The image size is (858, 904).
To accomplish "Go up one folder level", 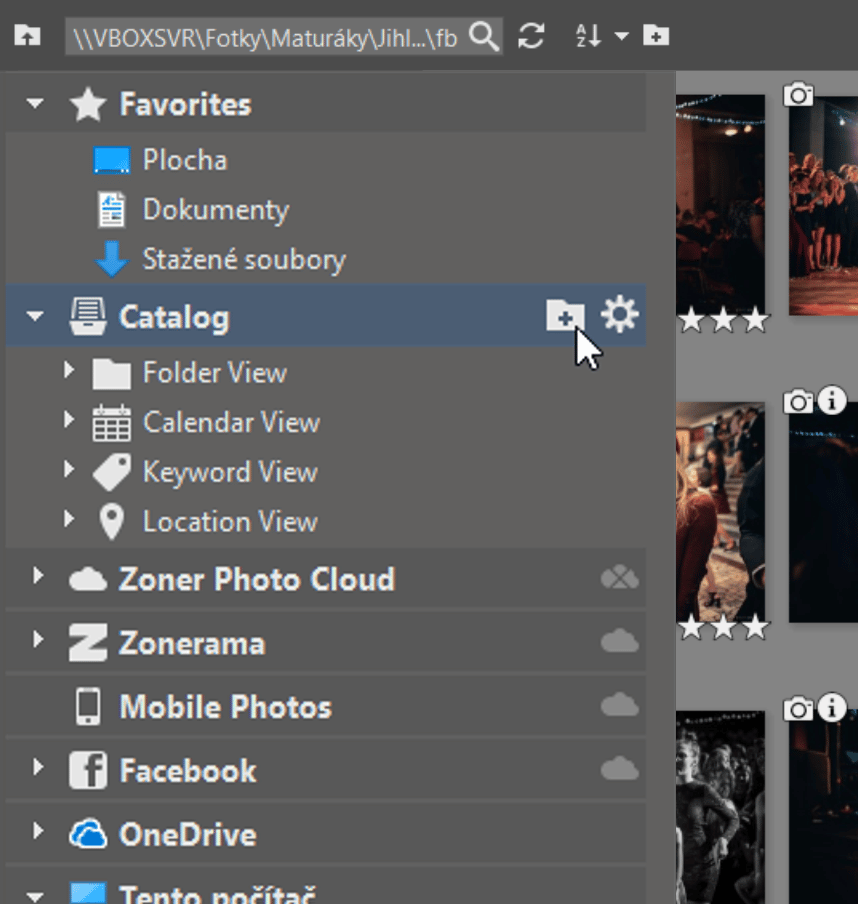I will point(27,36).
